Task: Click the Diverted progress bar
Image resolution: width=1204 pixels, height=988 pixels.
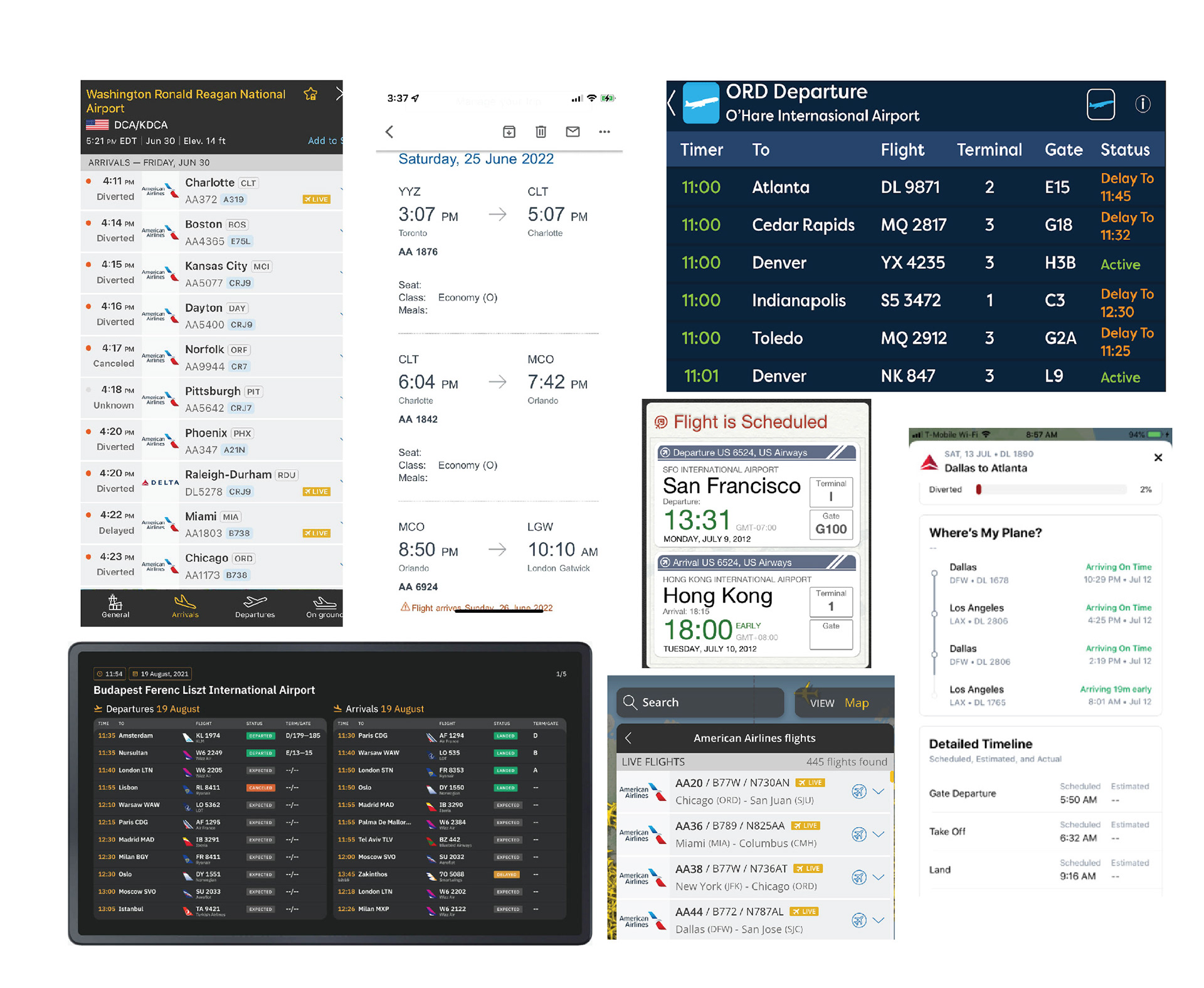Action: [1051, 489]
